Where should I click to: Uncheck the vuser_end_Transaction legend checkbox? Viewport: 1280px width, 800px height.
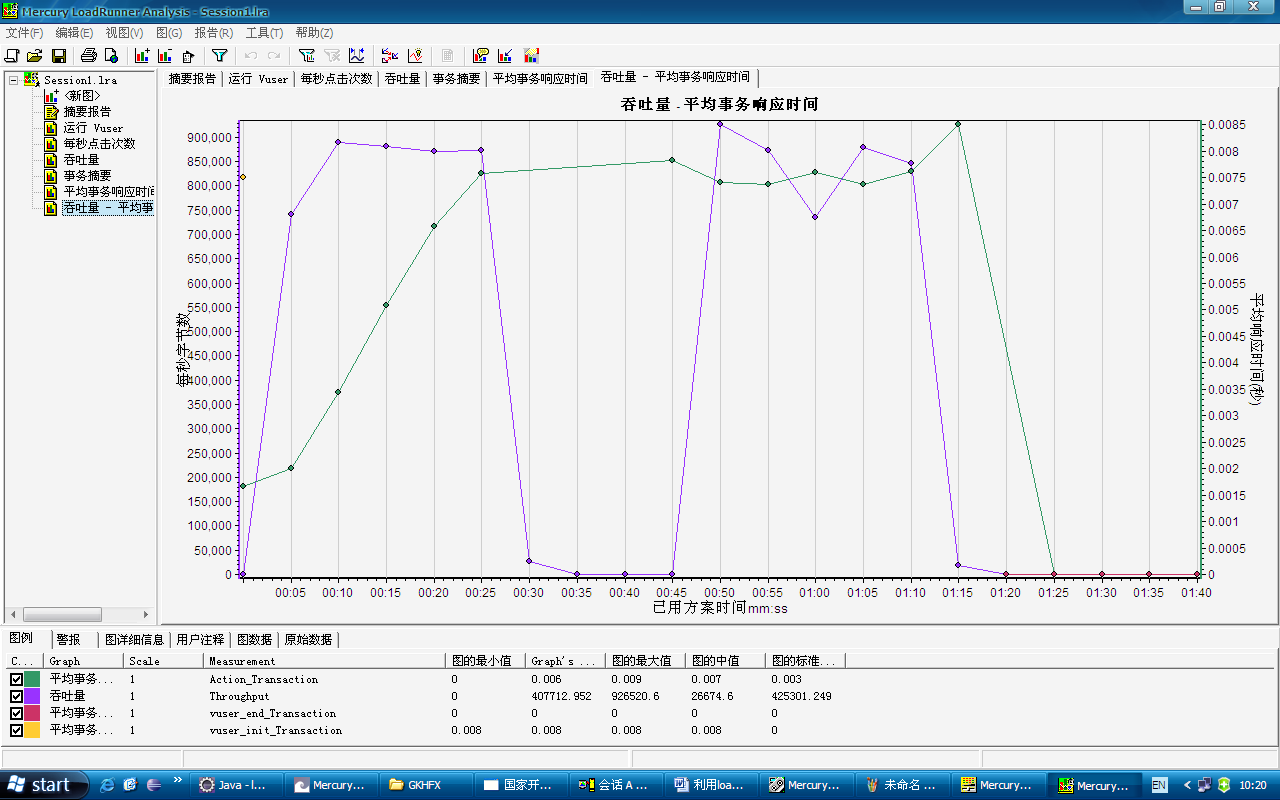[x=16, y=713]
